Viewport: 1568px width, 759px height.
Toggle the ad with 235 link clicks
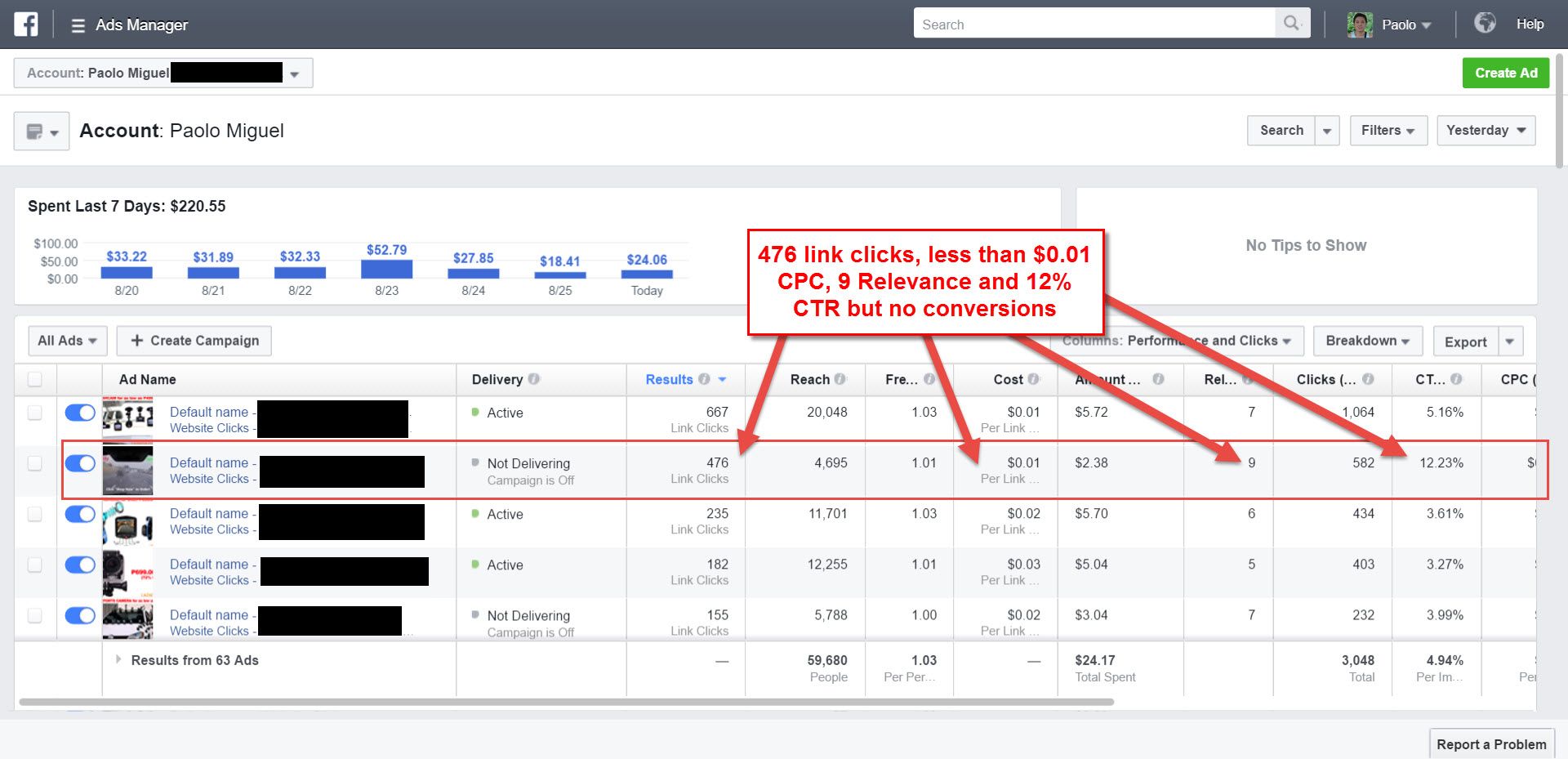80,514
